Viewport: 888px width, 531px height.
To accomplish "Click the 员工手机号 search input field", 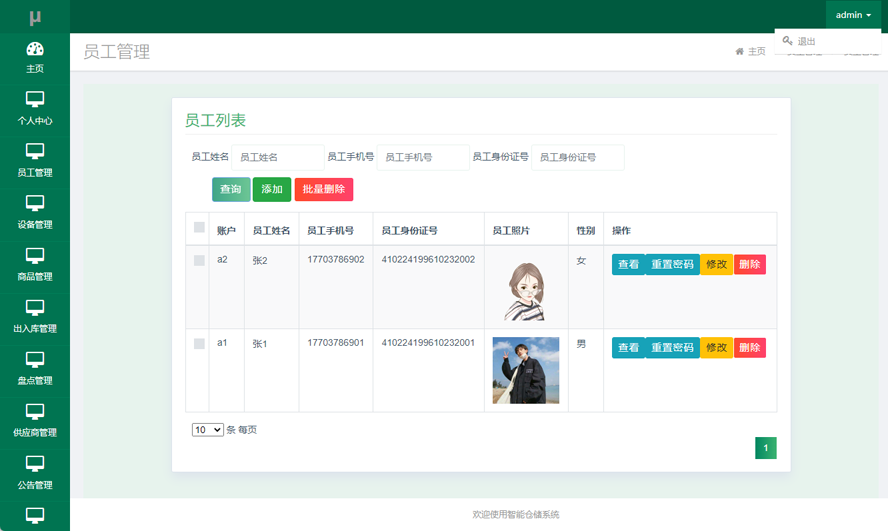I will tap(424, 157).
